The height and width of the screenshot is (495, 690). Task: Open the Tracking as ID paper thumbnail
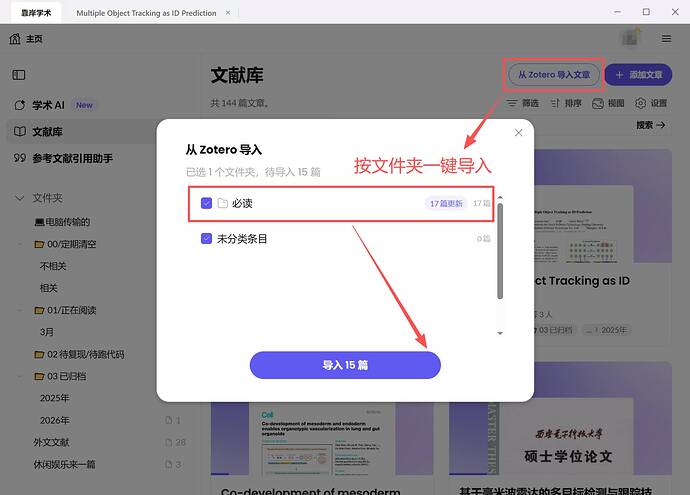603,206
